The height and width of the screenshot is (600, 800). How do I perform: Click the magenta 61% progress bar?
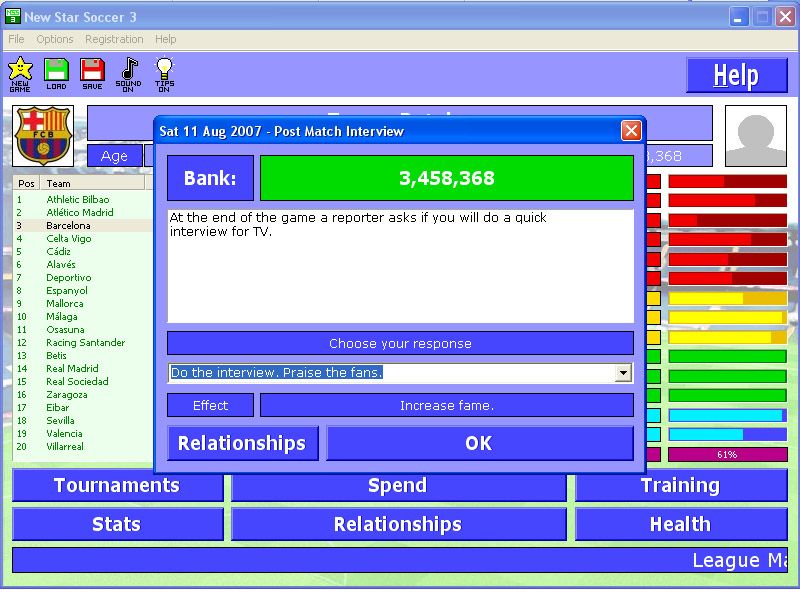[727, 454]
